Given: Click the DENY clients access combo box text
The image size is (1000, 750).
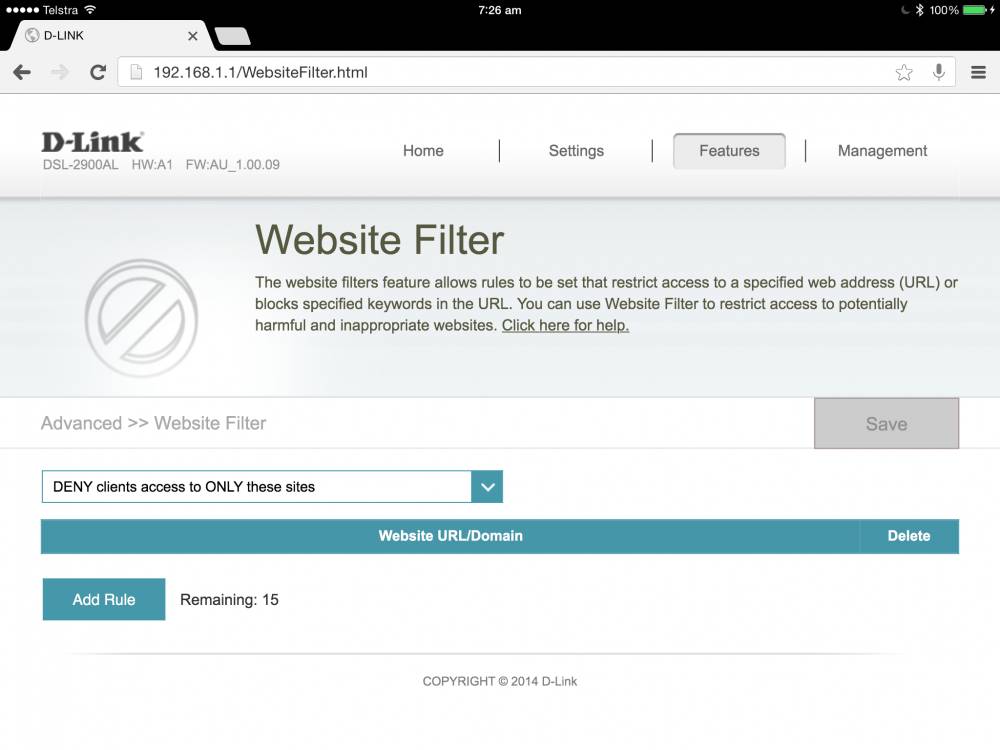Looking at the screenshot, I should [184, 487].
